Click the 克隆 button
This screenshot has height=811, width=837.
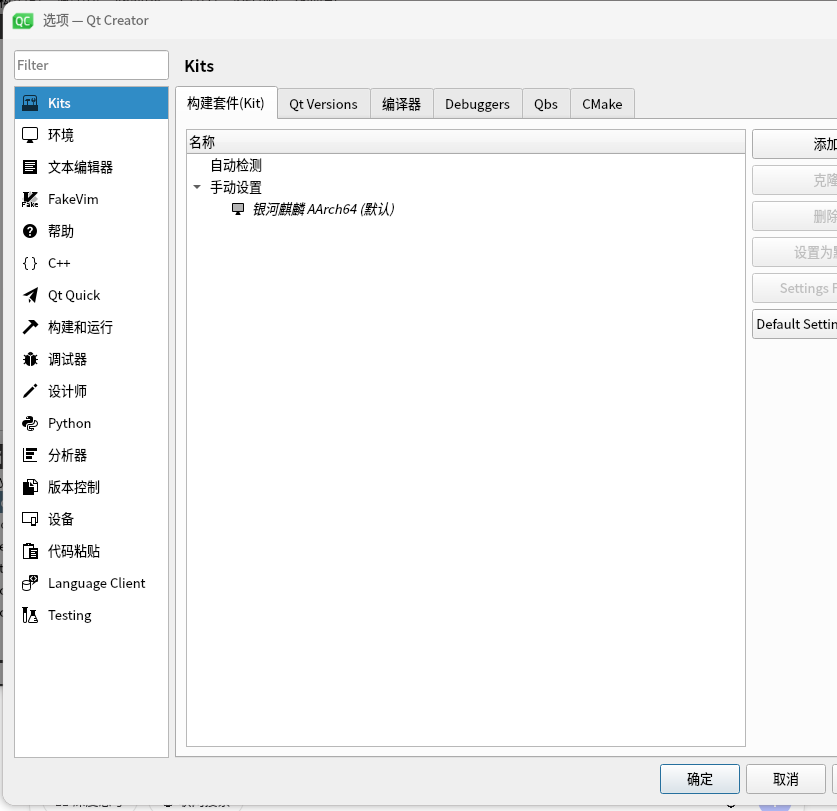click(795, 180)
